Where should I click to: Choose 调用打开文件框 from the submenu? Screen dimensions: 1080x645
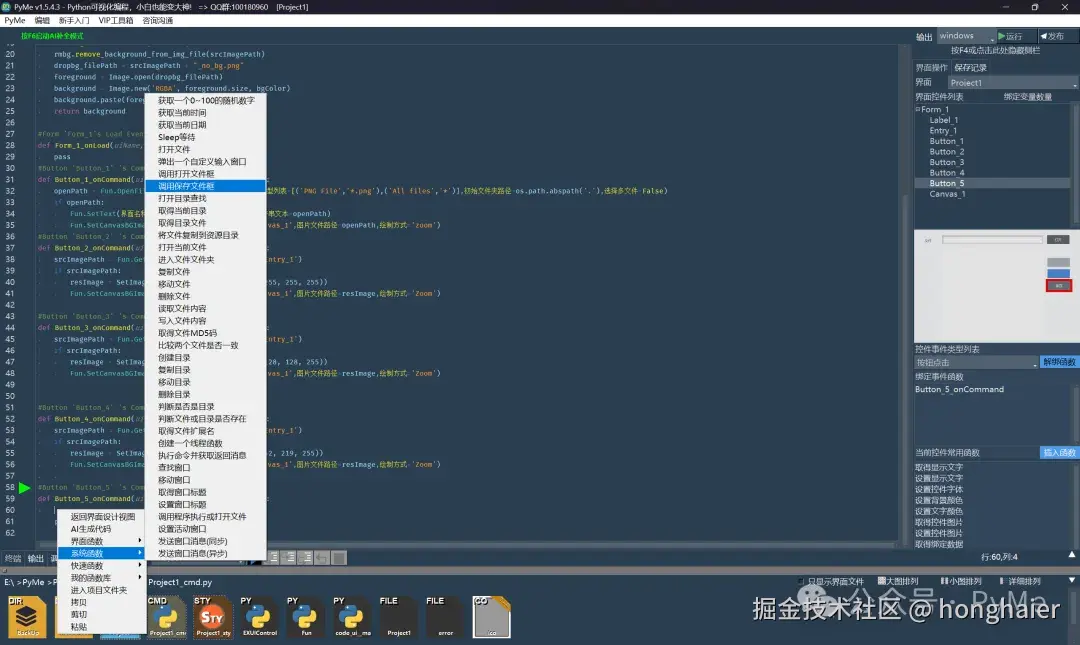coord(205,174)
